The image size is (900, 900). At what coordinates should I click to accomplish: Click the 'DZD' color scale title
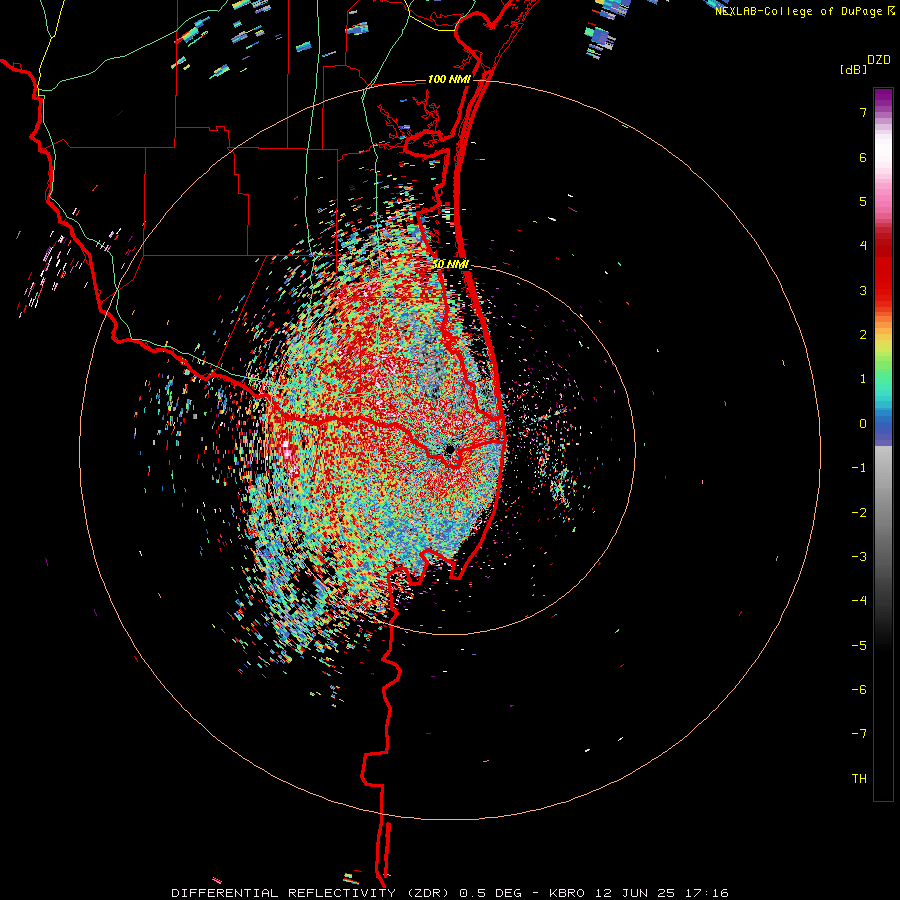pyautogui.click(x=879, y=60)
